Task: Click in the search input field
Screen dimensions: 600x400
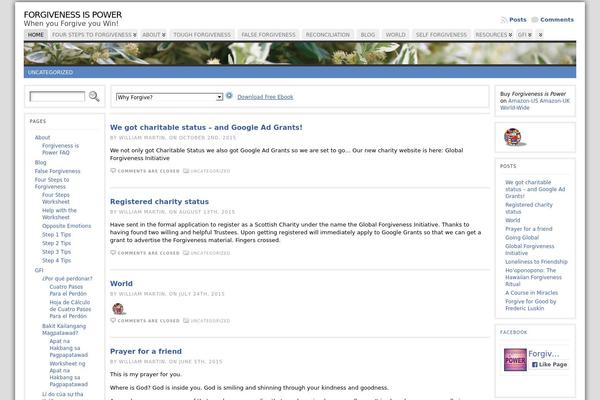Action: pyautogui.click(x=57, y=96)
